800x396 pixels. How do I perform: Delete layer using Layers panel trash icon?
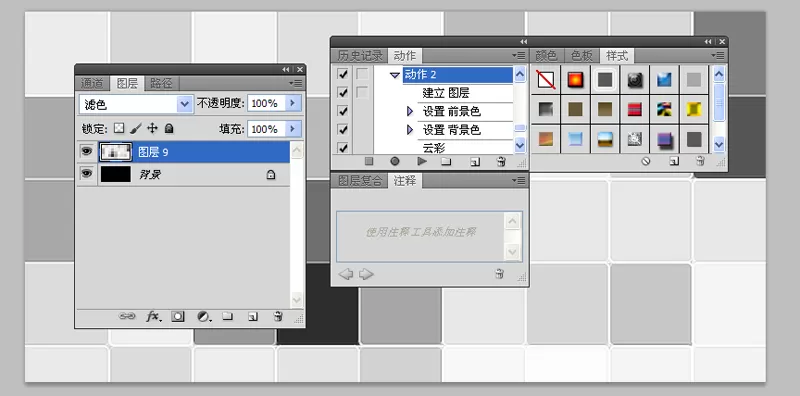pos(278,316)
